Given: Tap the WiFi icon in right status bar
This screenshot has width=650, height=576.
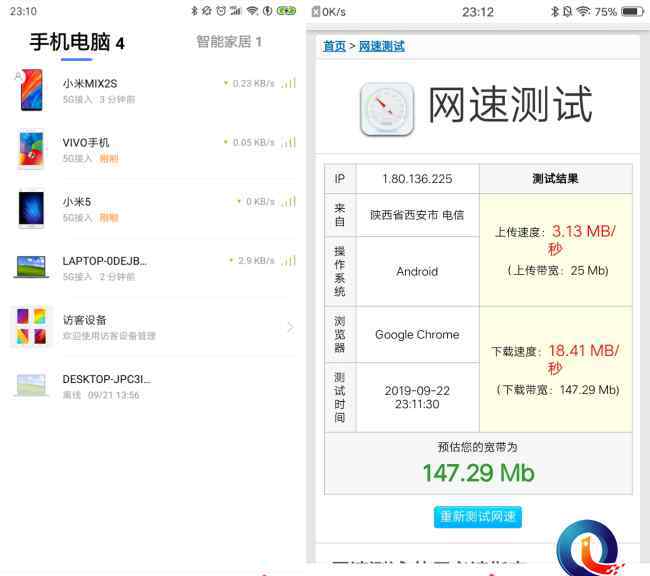Looking at the screenshot, I should coord(583,11).
